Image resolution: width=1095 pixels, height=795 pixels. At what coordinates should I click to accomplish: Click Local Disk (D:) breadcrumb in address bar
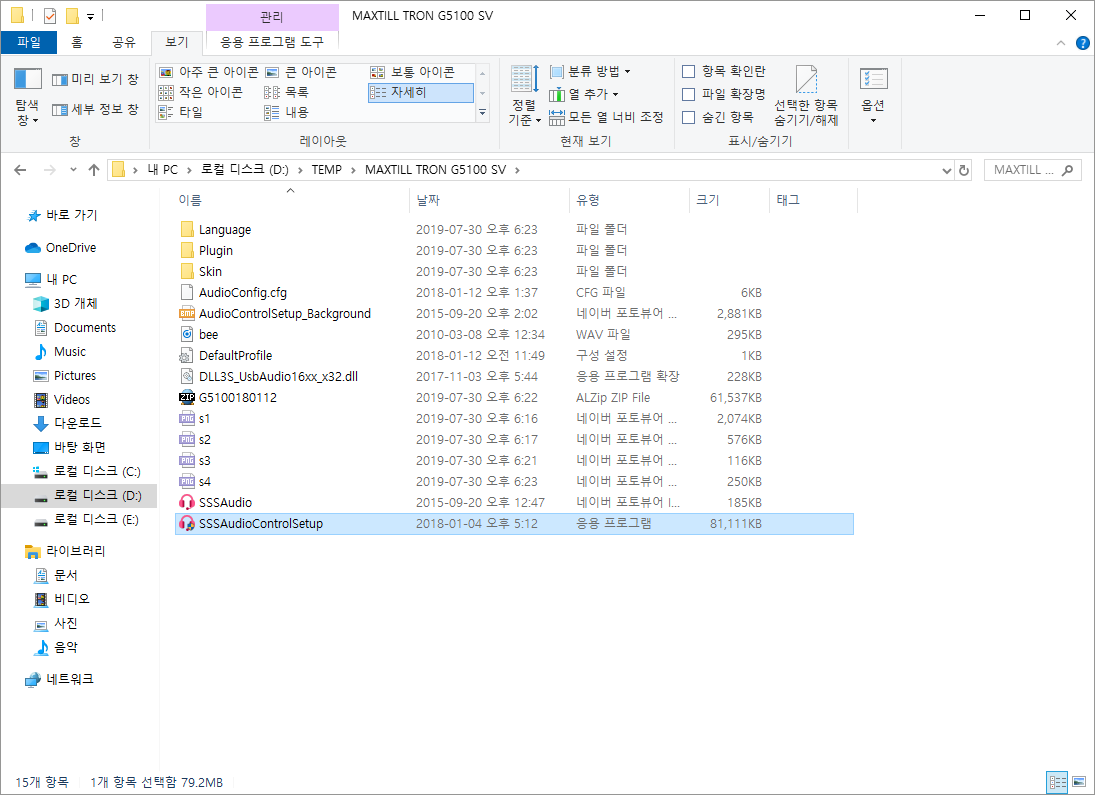pos(244,170)
